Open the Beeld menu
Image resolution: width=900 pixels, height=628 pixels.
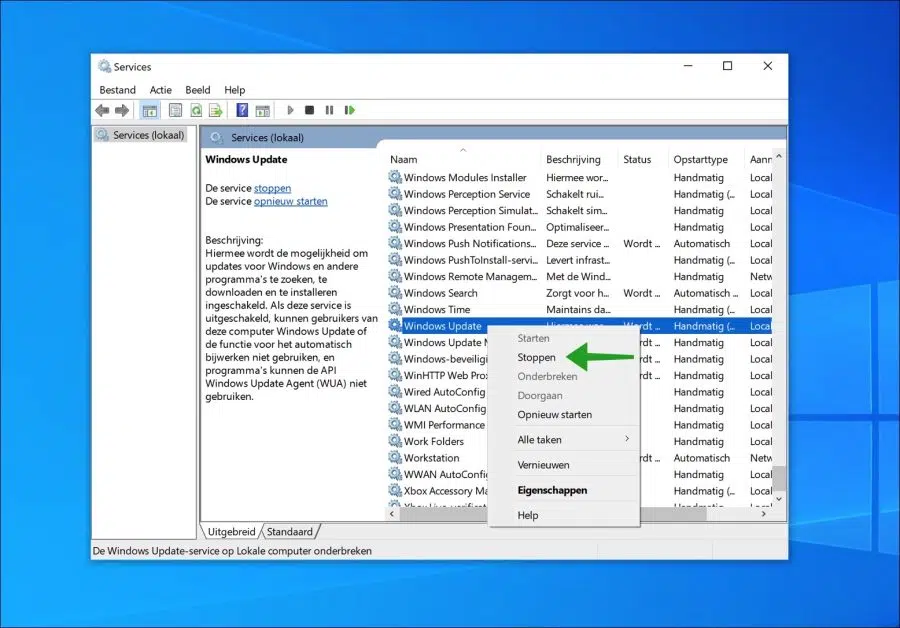[x=197, y=90]
